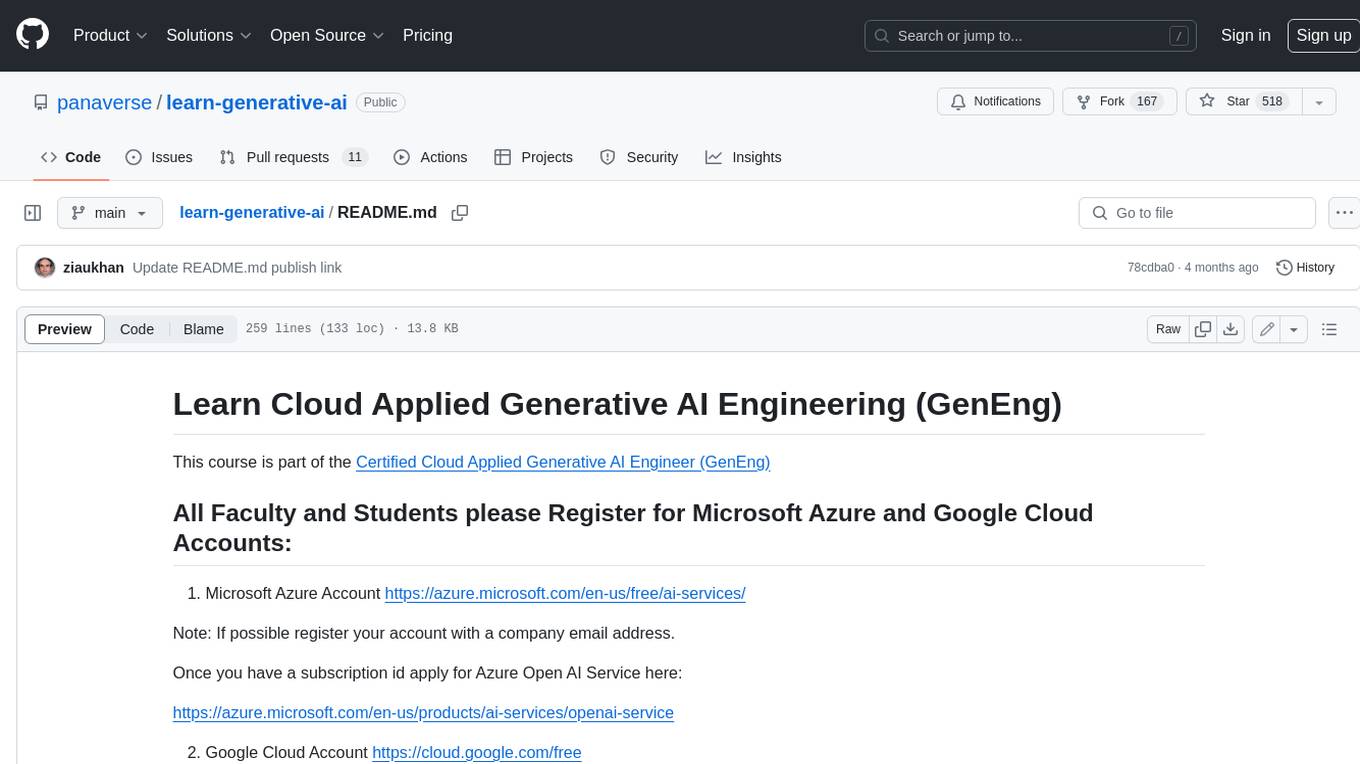The image size is (1360, 764).
Task: Open more file options ellipsis menu
Action: click(1344, 213)
